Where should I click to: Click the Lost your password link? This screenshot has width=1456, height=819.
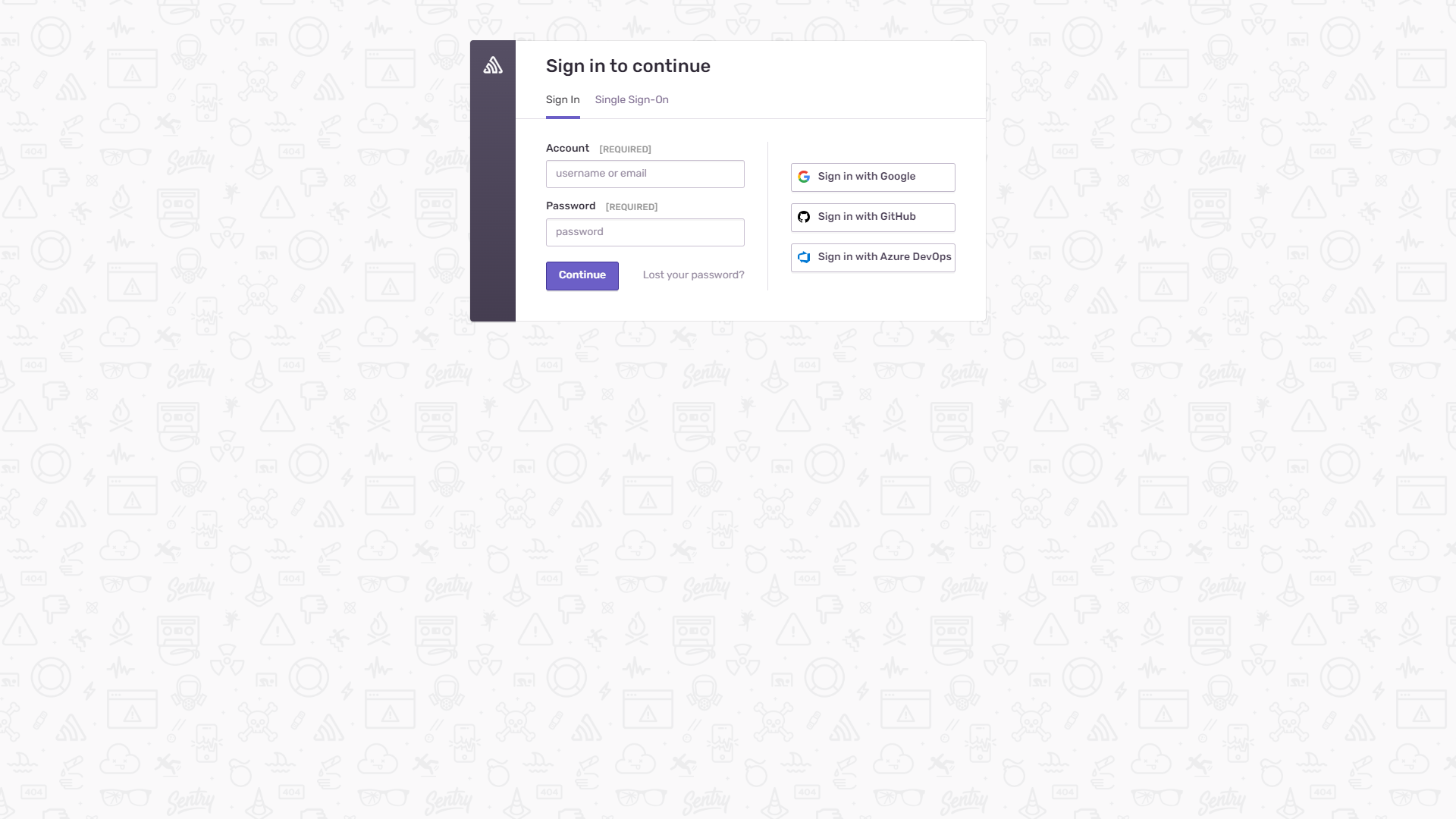click(x=692, y=275)
